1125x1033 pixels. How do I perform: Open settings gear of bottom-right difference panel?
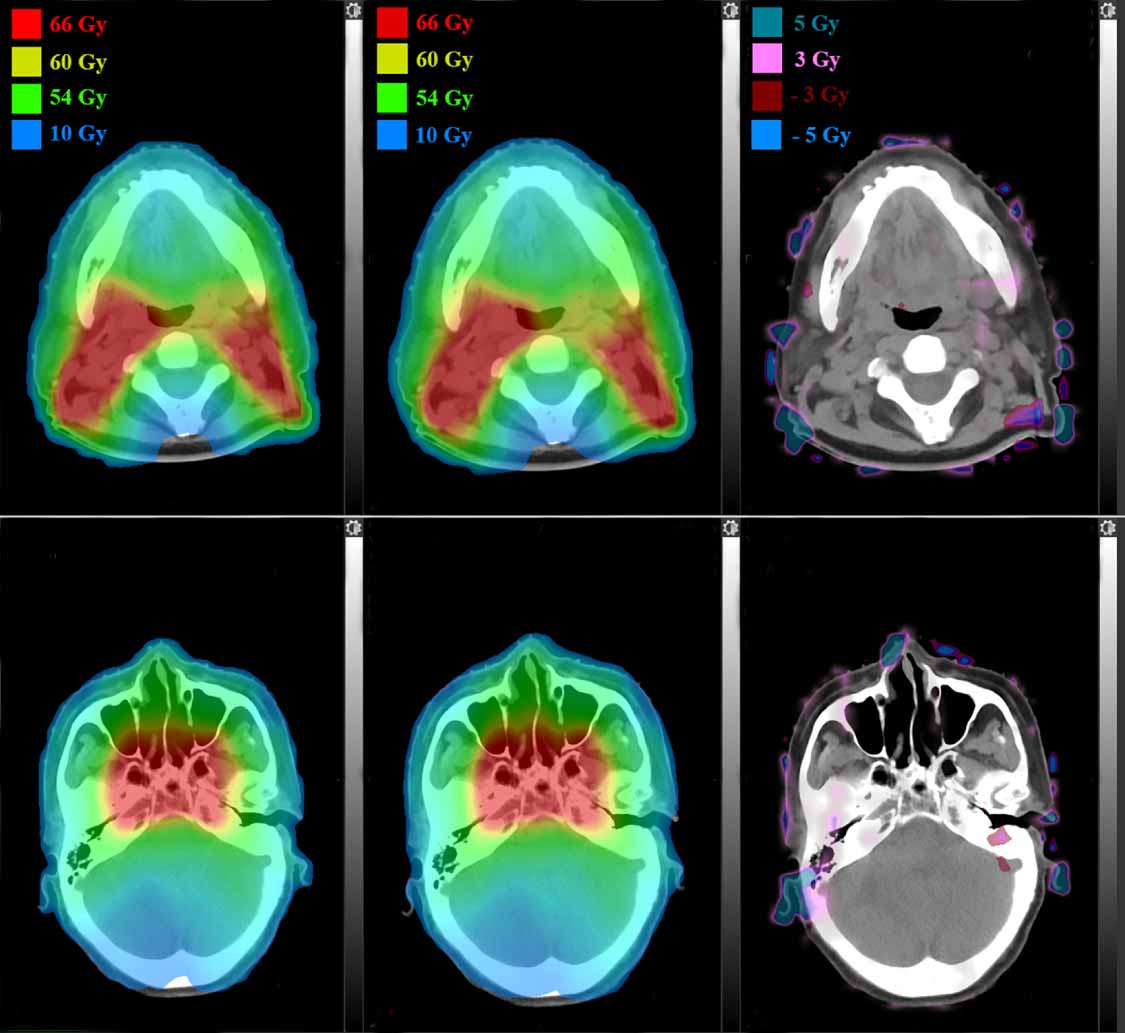pos(1108,528)
